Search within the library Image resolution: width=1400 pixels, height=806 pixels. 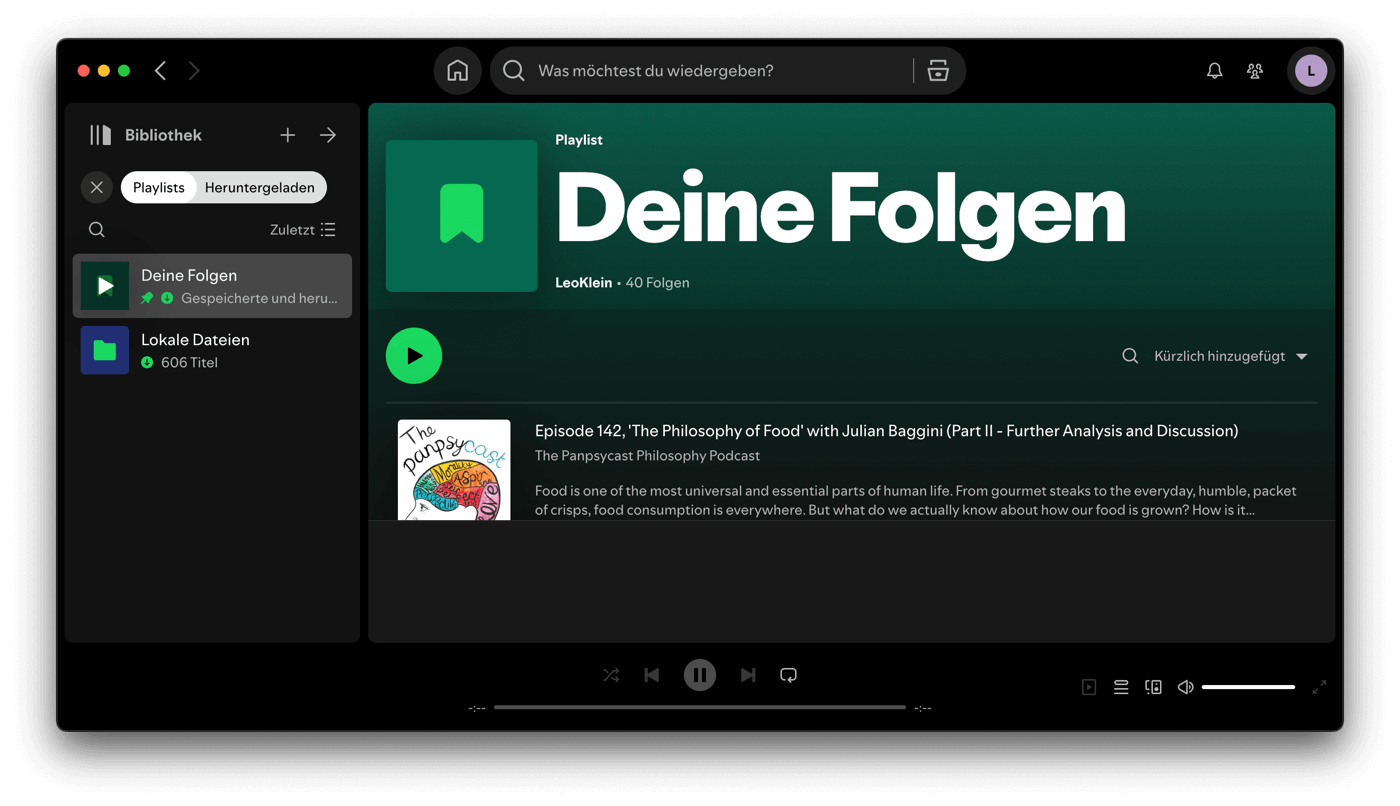click(97, 230)
